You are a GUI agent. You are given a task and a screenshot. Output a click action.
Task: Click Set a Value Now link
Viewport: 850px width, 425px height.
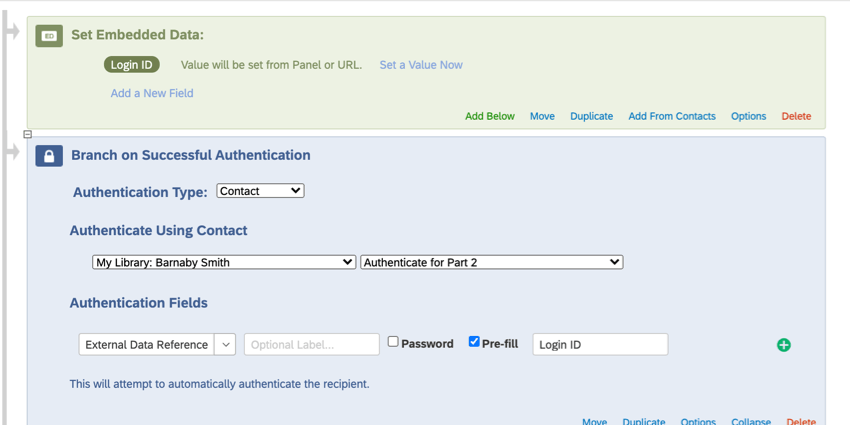tap(421, 65)
